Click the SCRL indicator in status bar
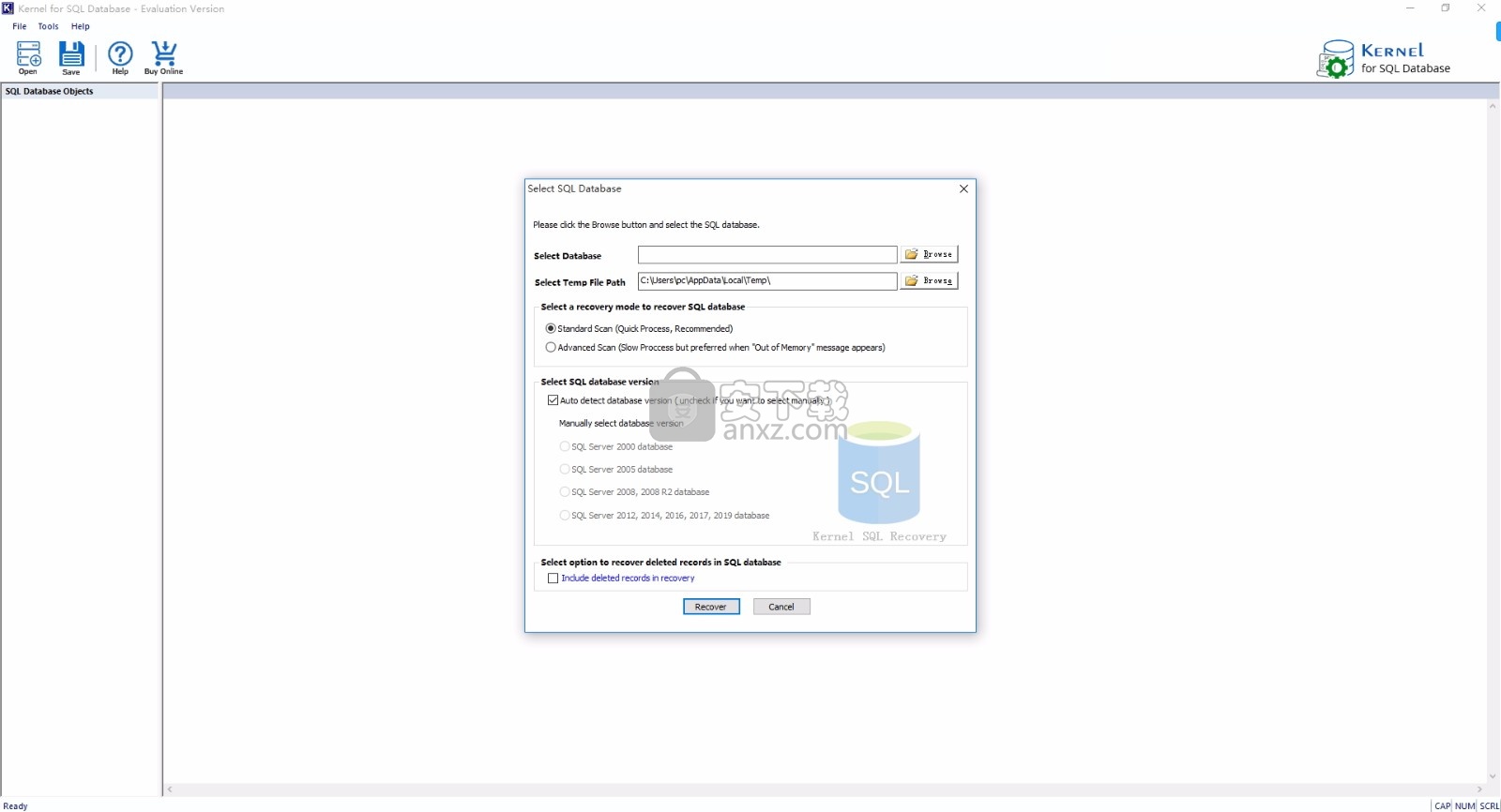The height and width of the screenshot is (812, 1501). pos(1490,806)
